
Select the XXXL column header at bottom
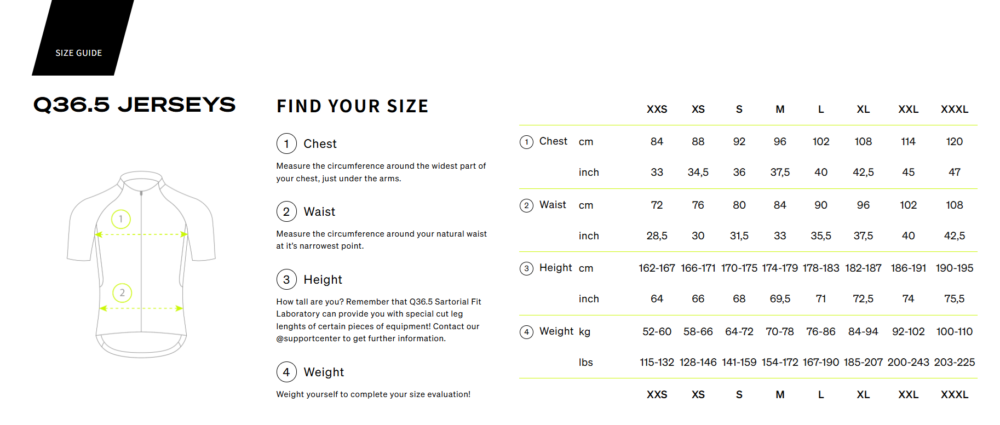954,394
